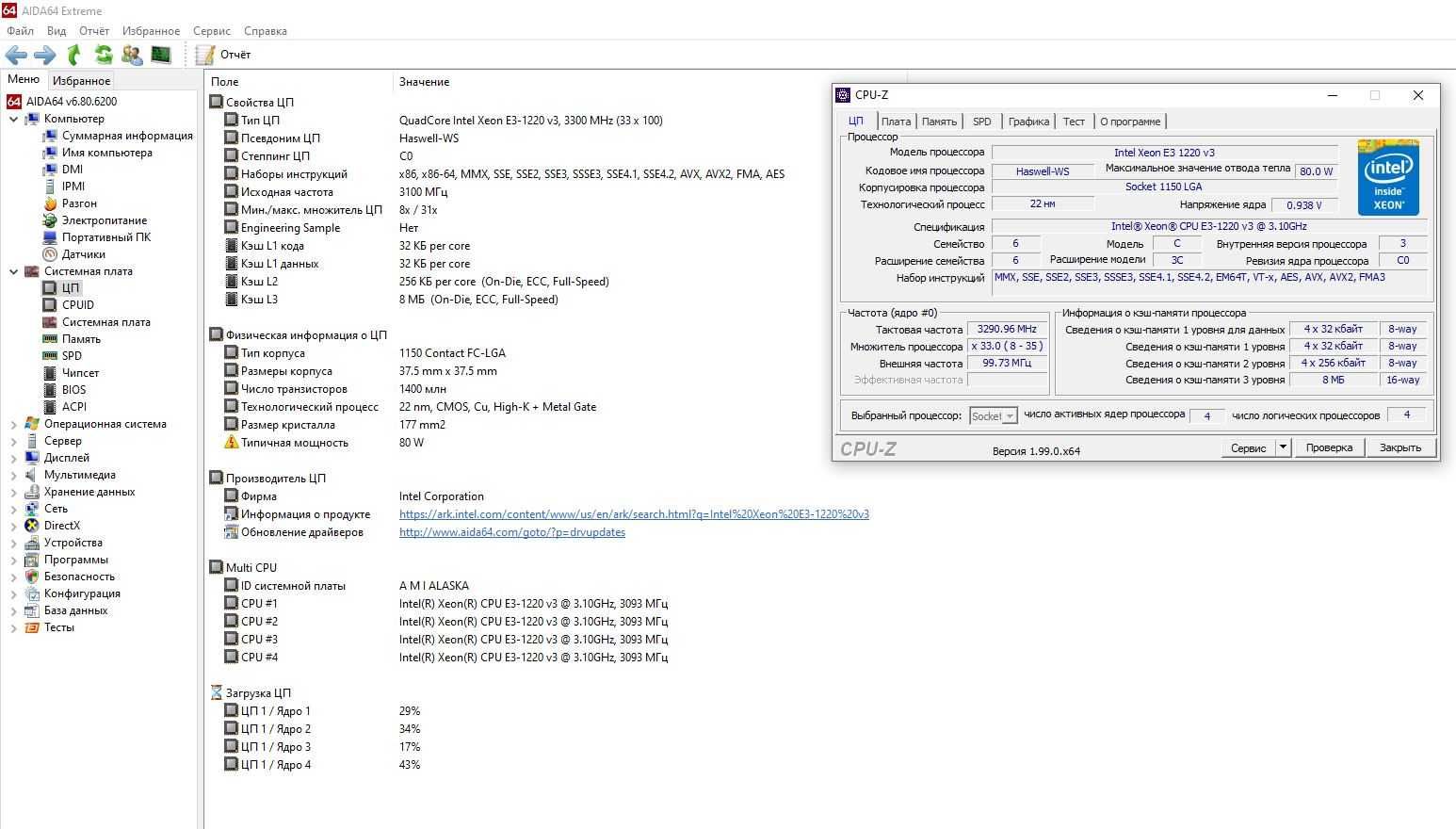Viewport: 1456px width, 829px height.
Task: Click the Проверка button in CPU-Z
Action: 1329,448
